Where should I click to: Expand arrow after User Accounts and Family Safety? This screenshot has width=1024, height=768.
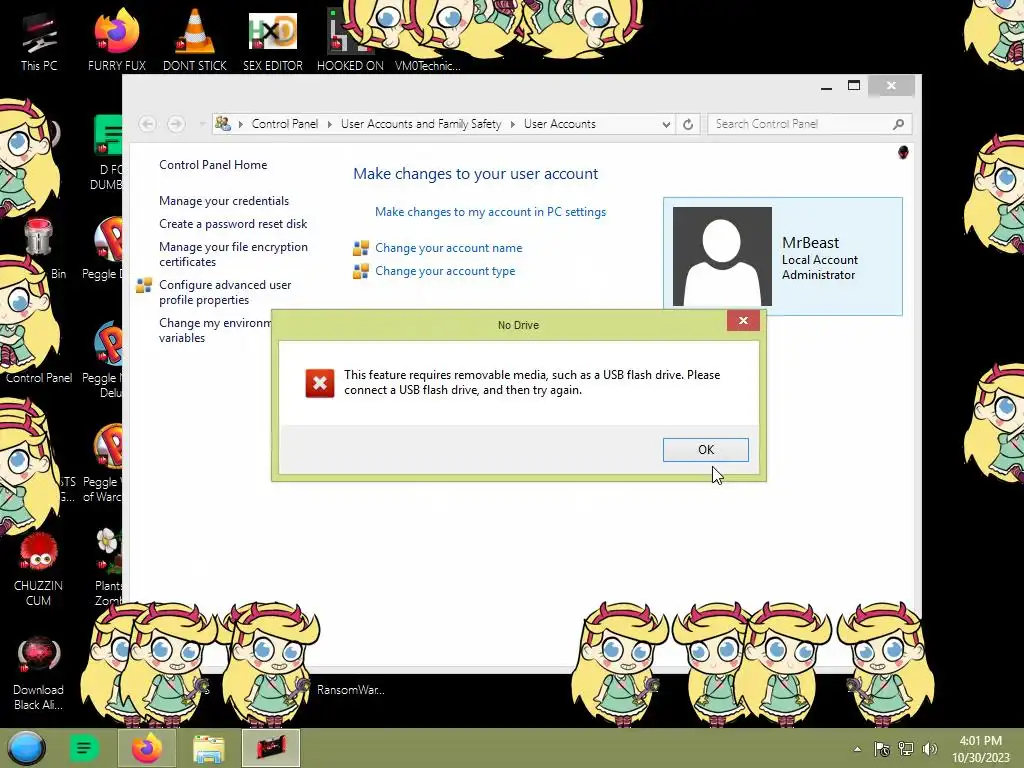point(513,124)
